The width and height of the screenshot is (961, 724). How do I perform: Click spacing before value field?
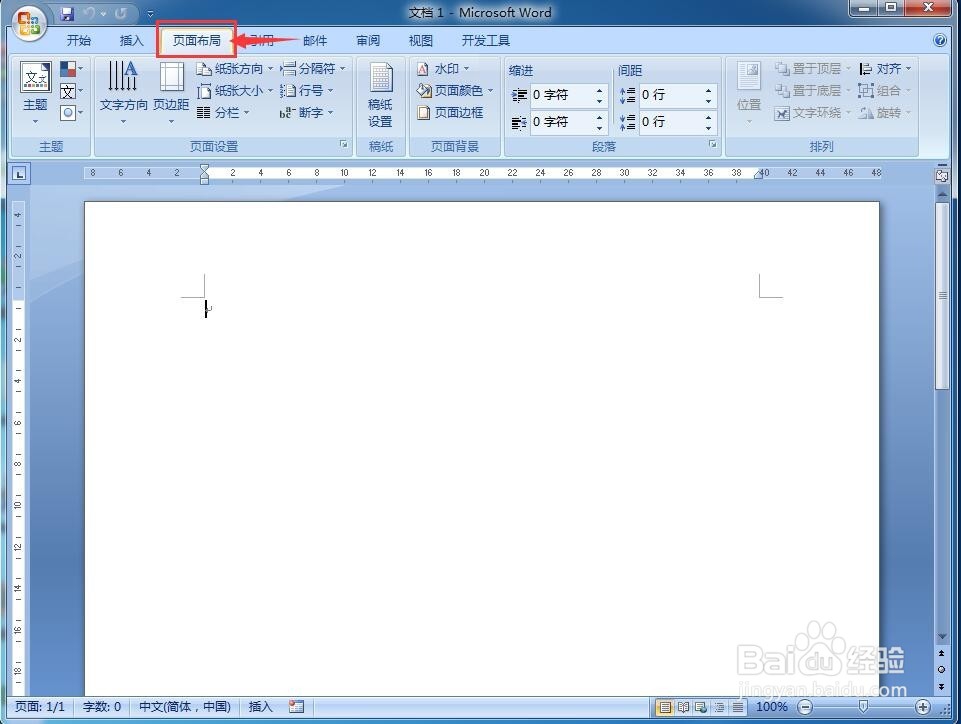671,95
